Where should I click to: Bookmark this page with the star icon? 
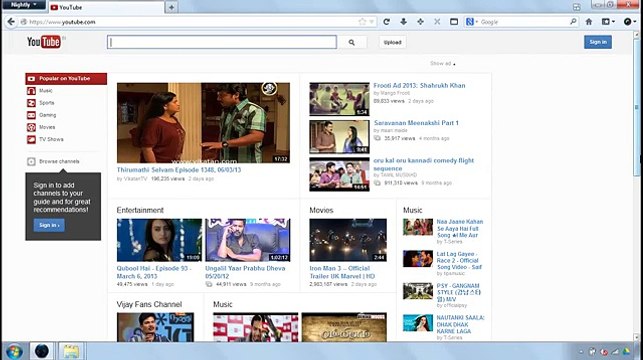pos(362,22)
